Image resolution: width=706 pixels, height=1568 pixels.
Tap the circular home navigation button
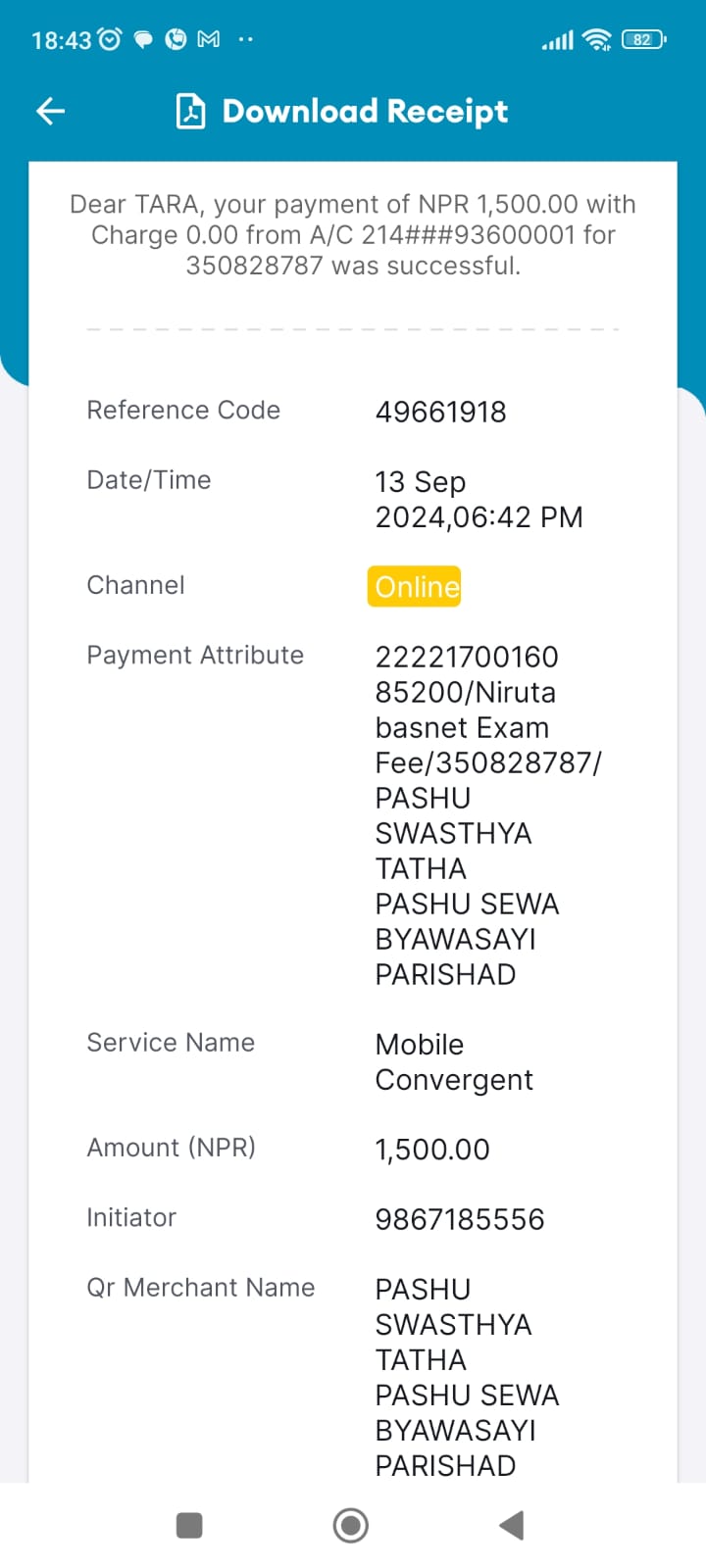[x=351, y=1526]
